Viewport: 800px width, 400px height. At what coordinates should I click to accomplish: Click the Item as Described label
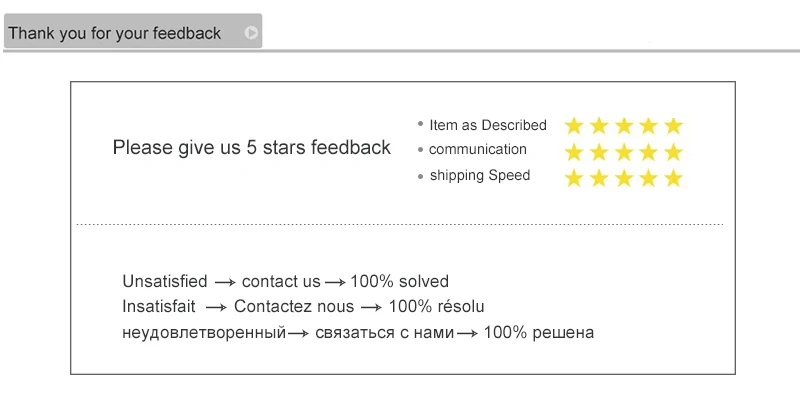(488, 125)
